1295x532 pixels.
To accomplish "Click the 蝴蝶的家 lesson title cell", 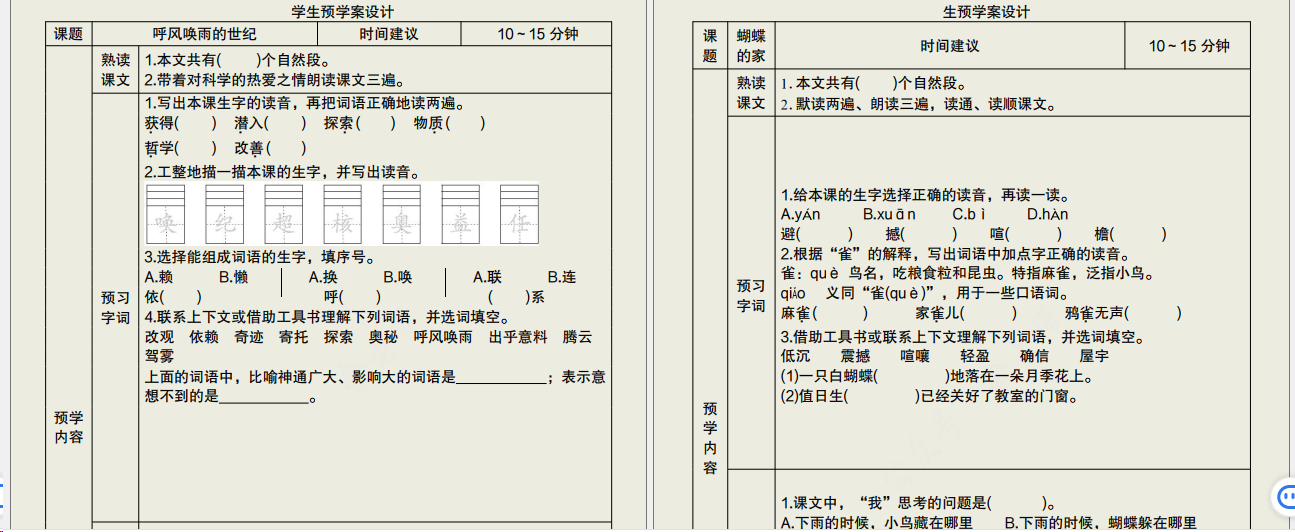I will click(x=750, y=46).
